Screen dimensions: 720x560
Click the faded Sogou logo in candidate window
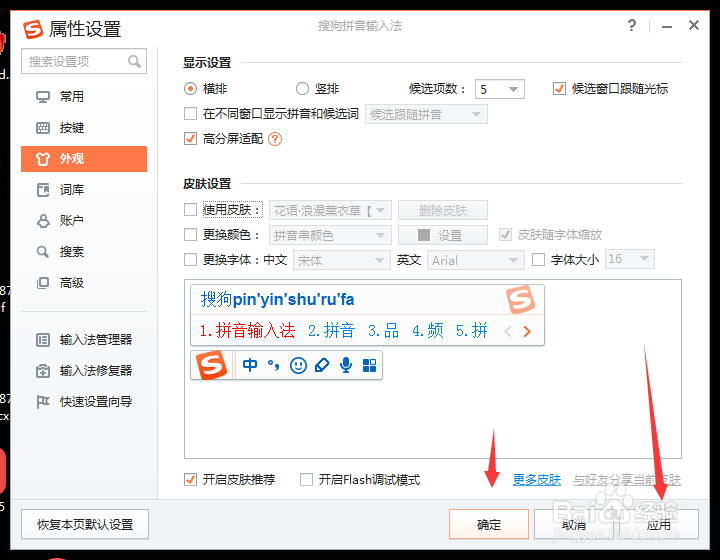520,300
